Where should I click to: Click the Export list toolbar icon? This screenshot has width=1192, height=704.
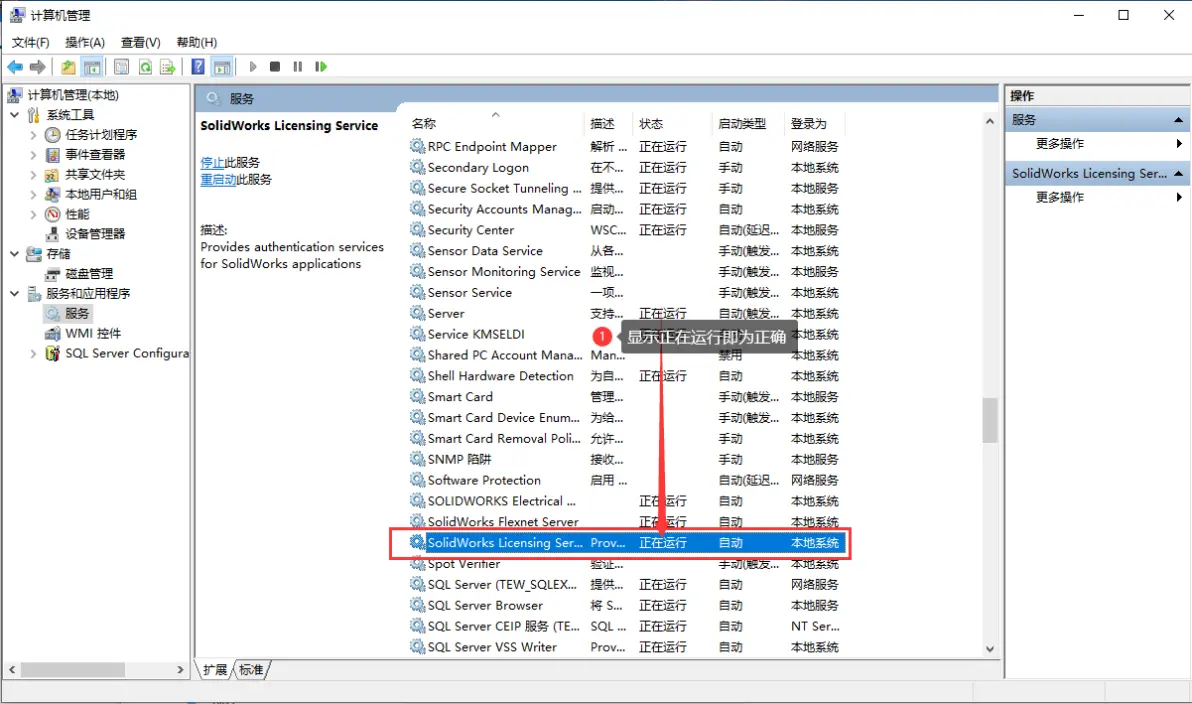[168, 67]
